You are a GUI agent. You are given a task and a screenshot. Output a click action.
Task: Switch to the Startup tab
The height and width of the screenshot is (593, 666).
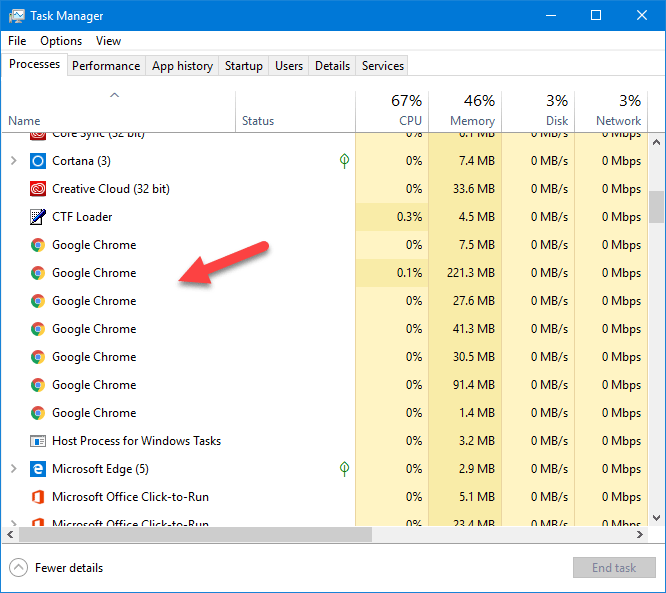tap(243, 66)
